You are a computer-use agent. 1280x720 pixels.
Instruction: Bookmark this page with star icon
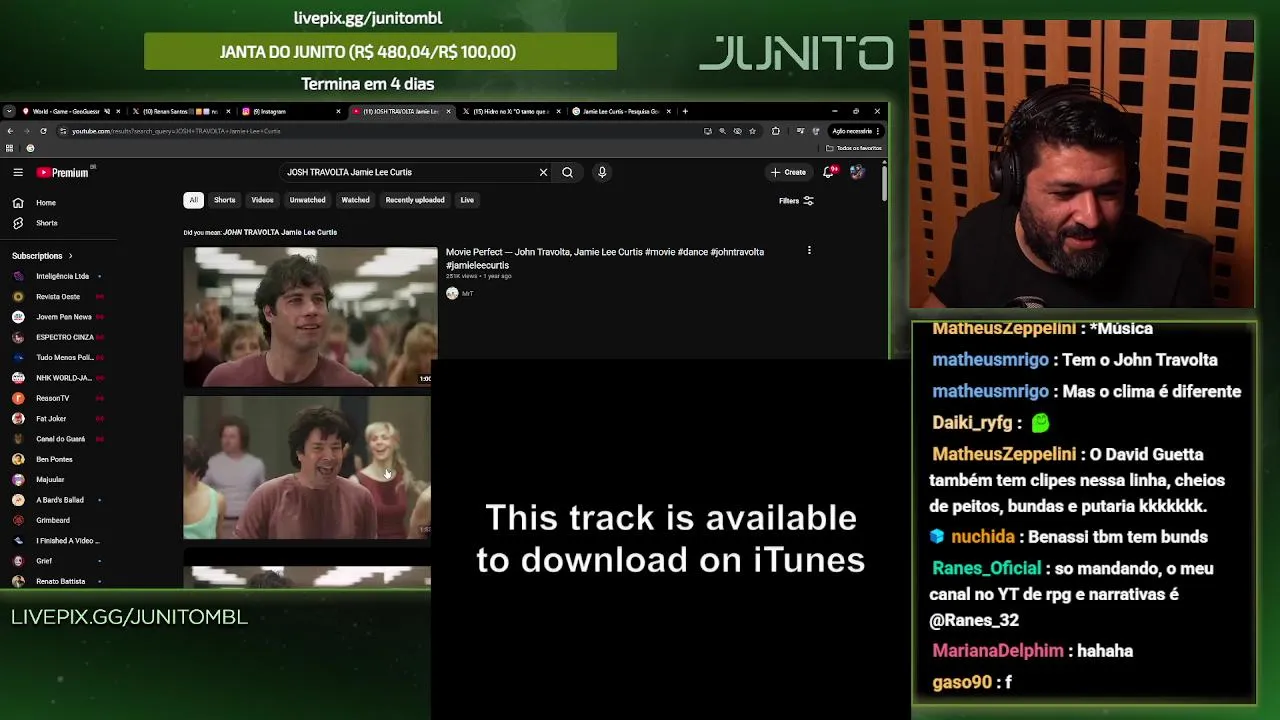(x=753, y=131)
